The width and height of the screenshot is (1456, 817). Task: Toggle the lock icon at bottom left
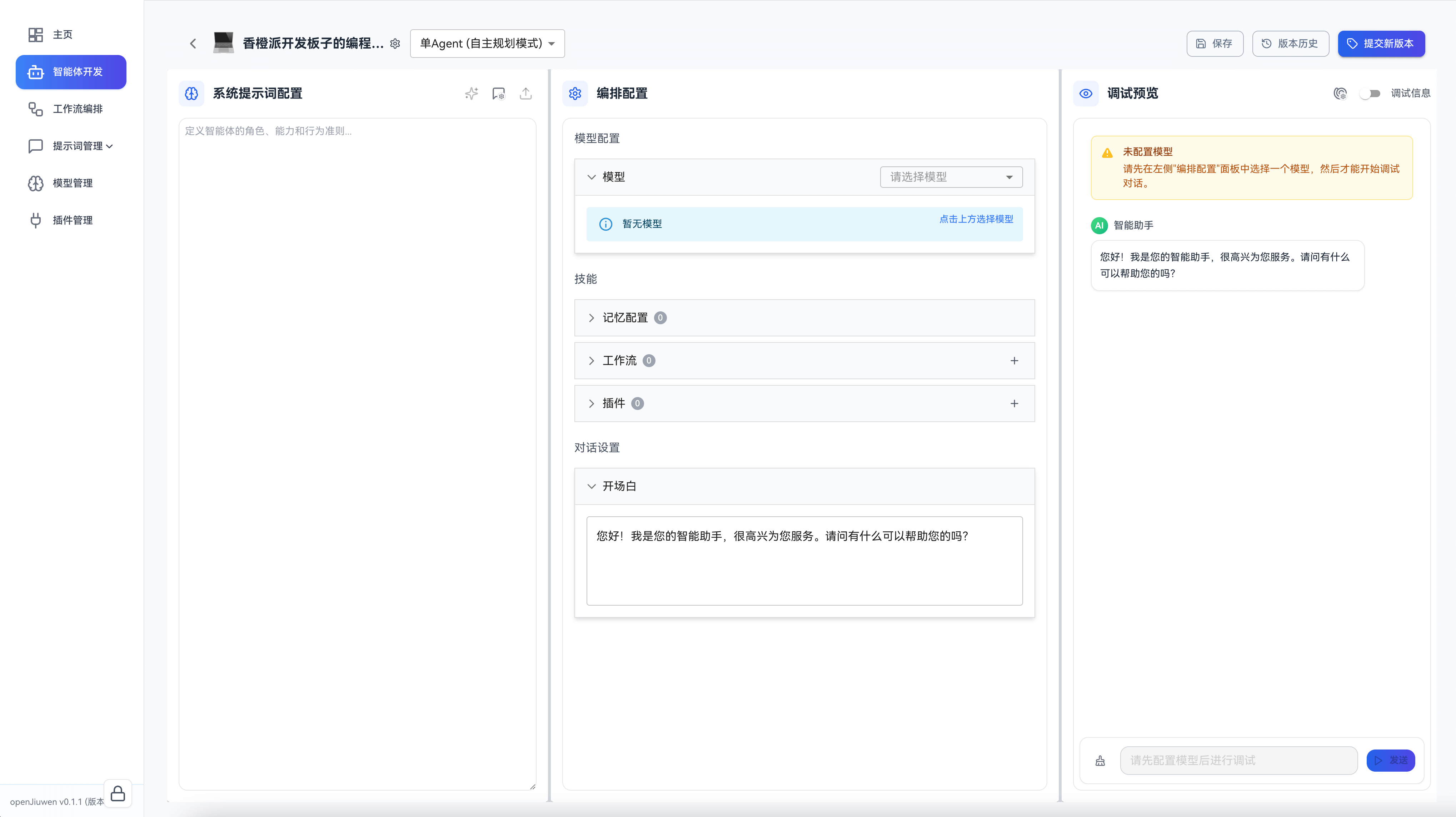pyautogui.click(x=118, y=793)
